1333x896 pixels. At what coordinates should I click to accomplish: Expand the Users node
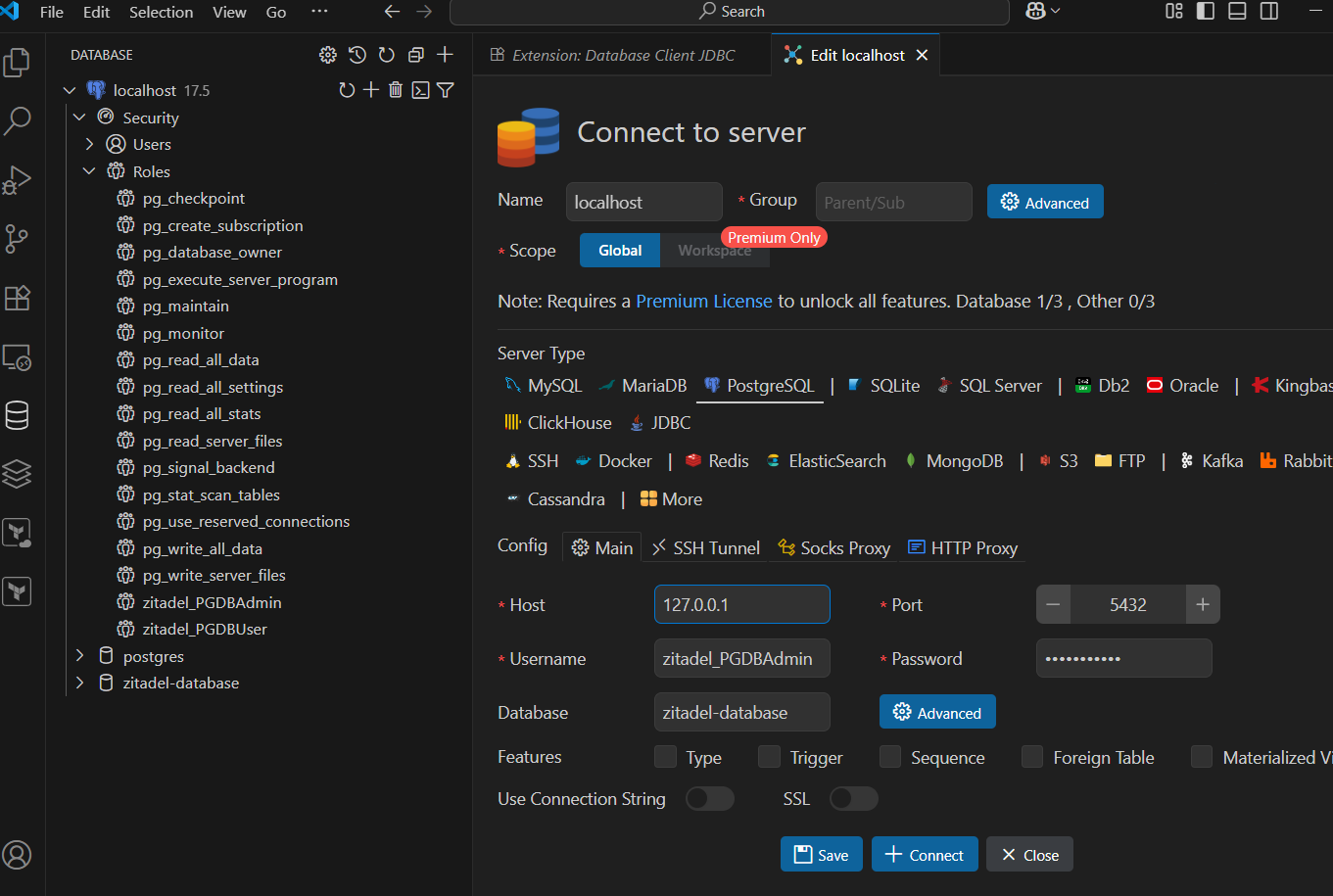90,144
